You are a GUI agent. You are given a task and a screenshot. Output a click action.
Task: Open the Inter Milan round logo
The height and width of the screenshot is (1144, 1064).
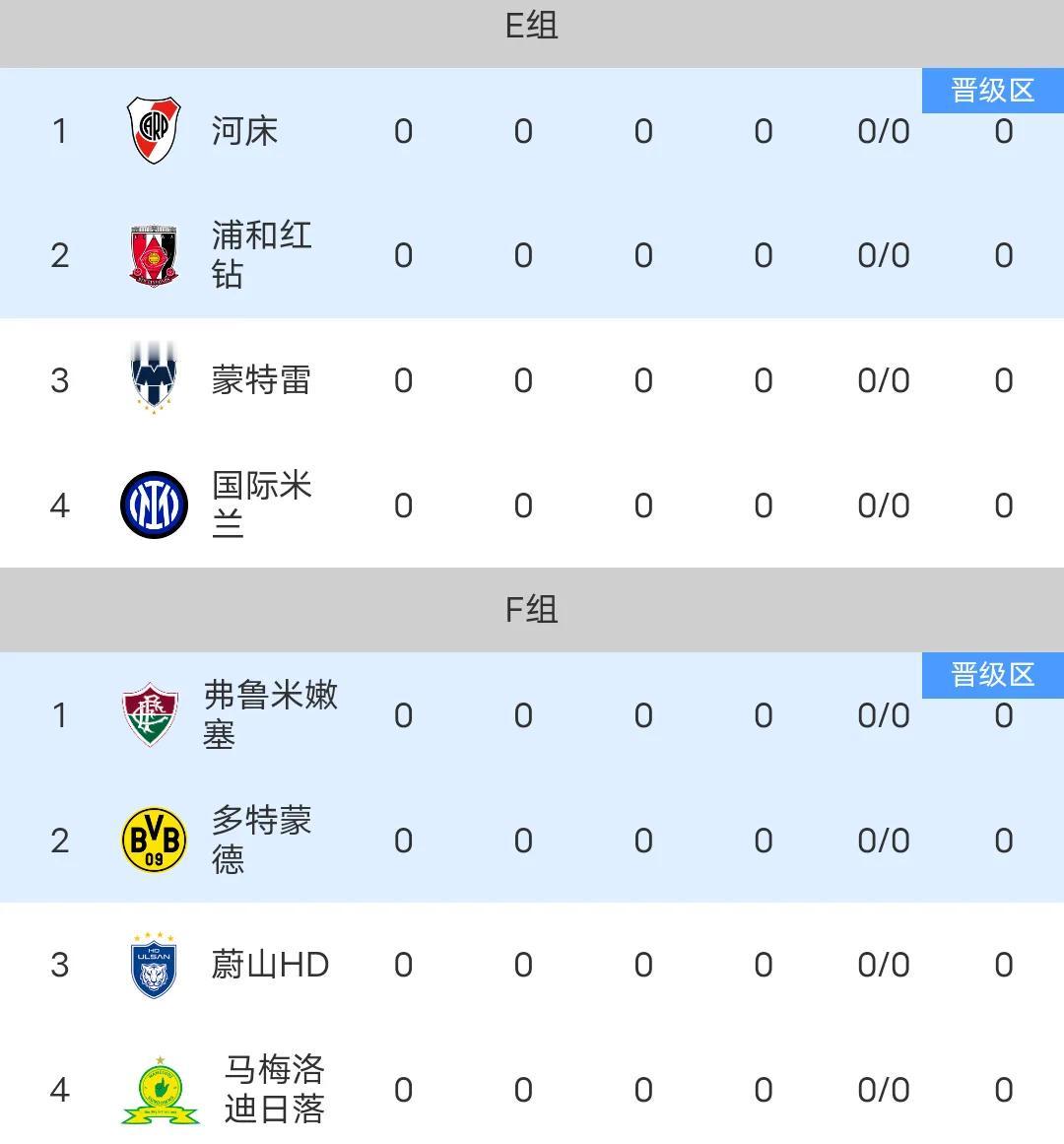coord(155,505)
